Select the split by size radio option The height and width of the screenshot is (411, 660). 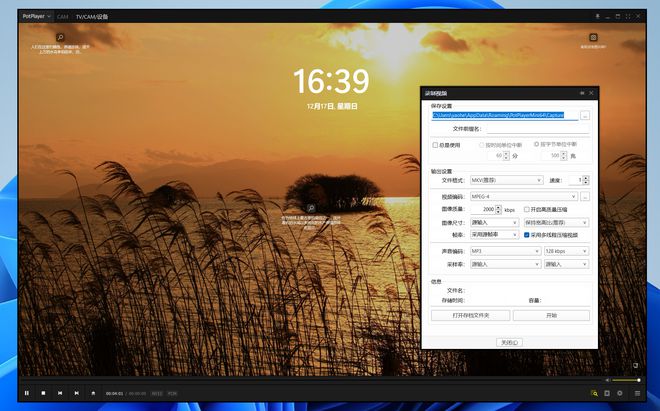point(555,144)
